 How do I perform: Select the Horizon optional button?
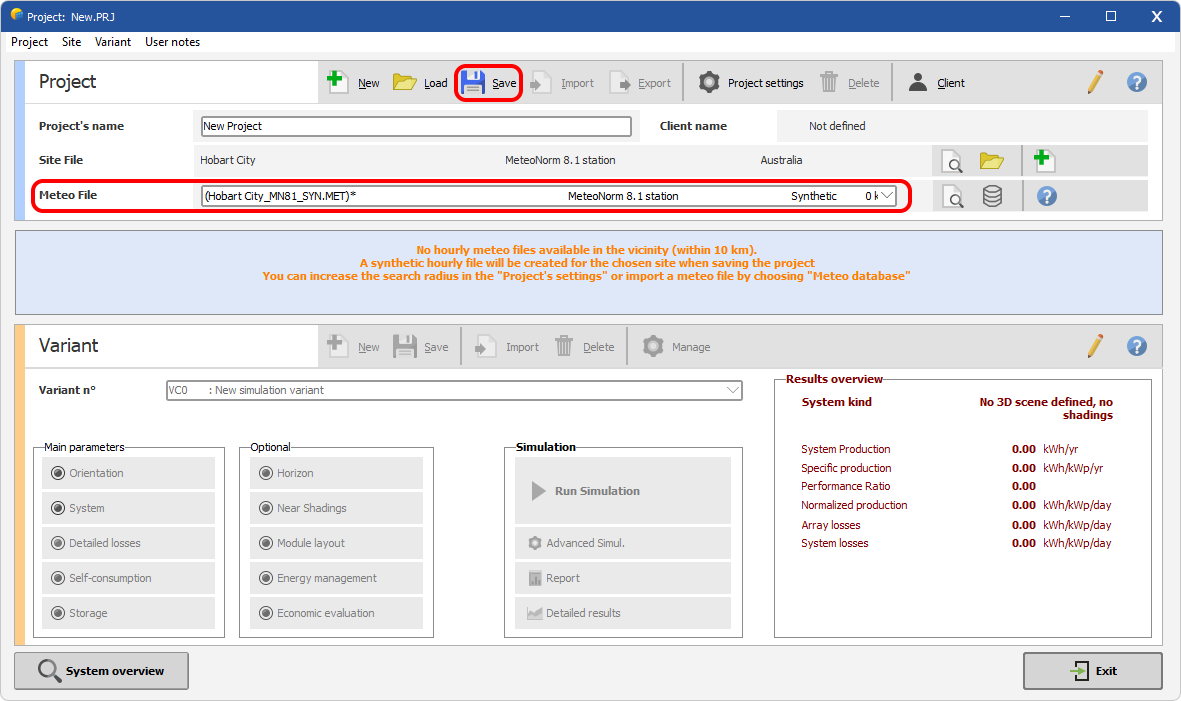point(337,473)
